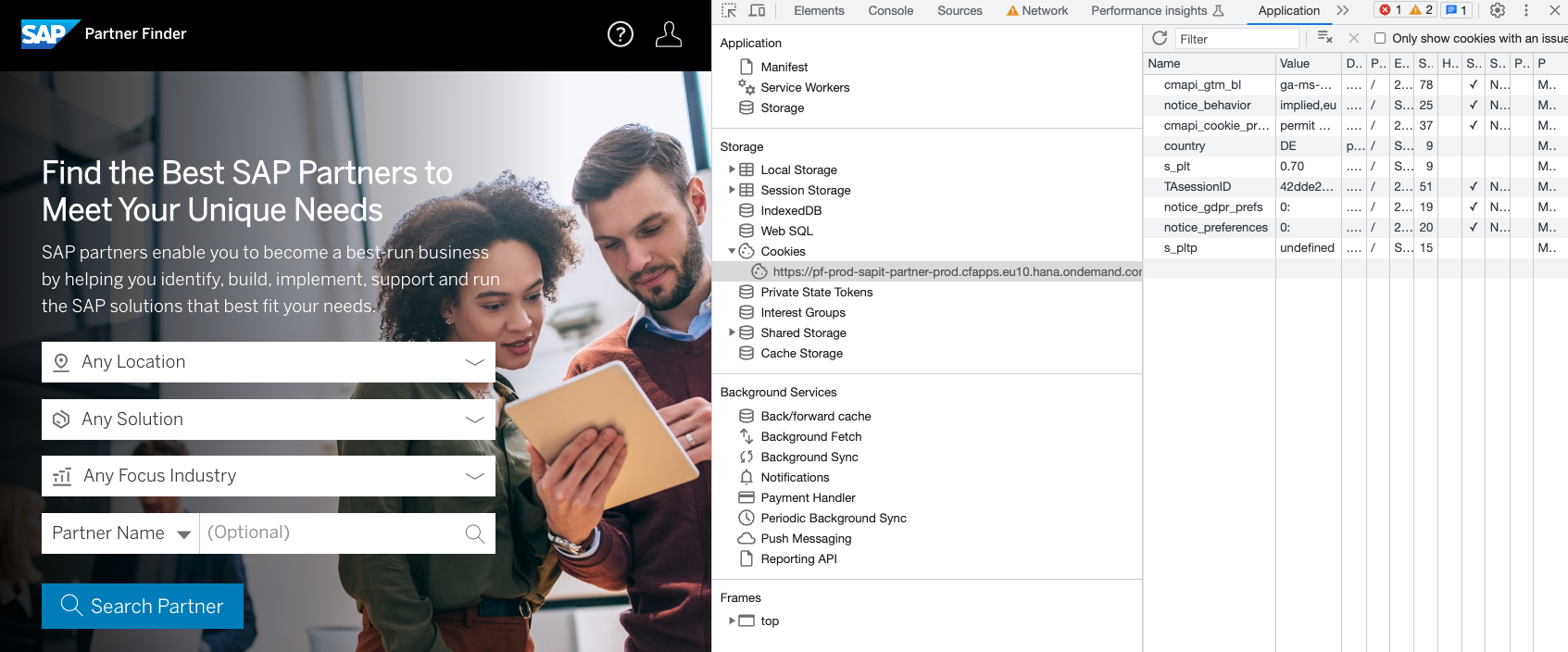1568x652 pixels.
Task: Select IndexedDB in storage tree
Action: click(x=791, y=210)
